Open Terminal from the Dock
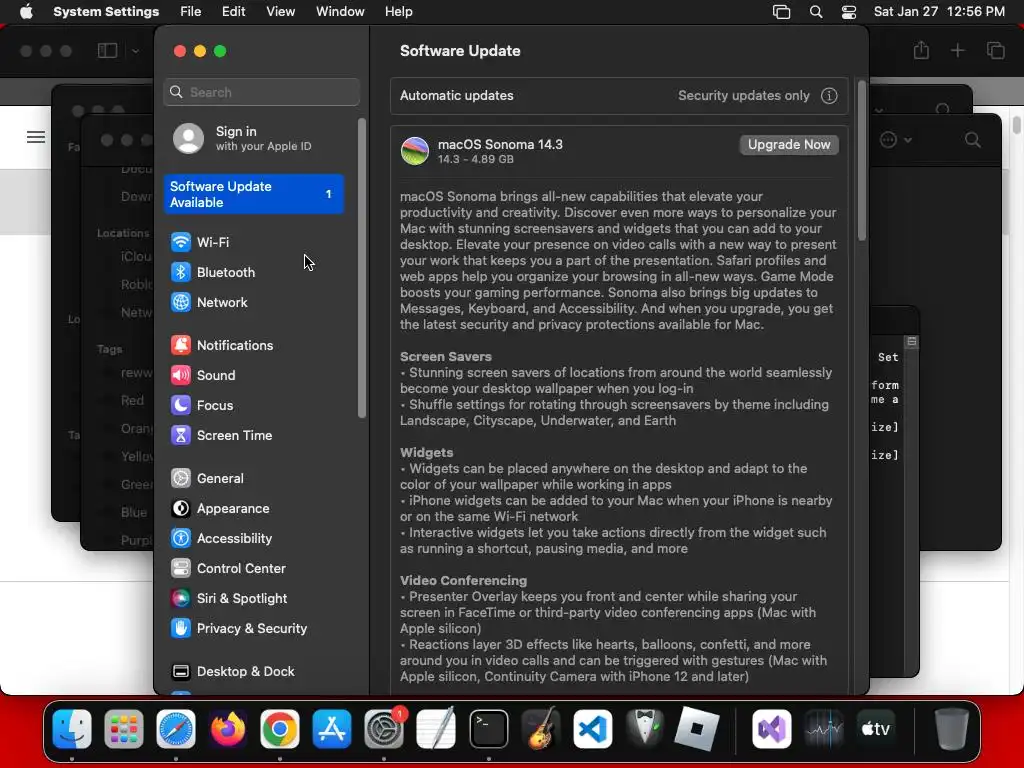 point(488,729)
